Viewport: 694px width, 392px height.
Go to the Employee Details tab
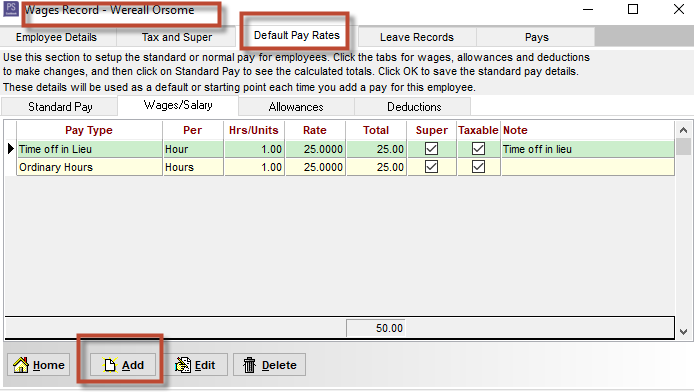click(x=56, y=37)
